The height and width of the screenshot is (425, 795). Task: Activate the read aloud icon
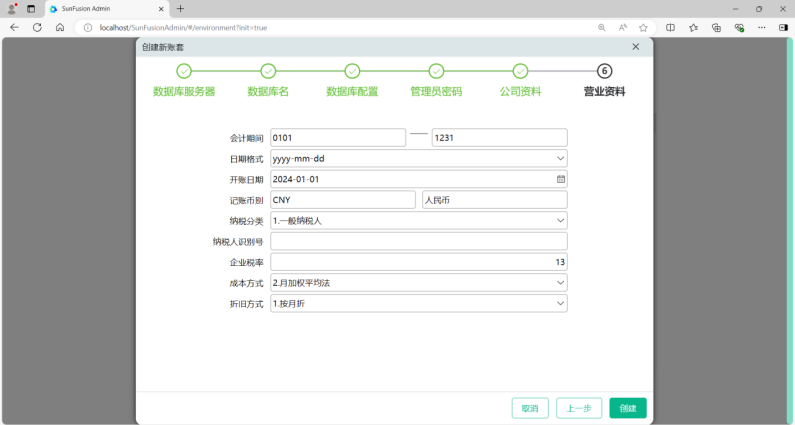click(623, 28)
